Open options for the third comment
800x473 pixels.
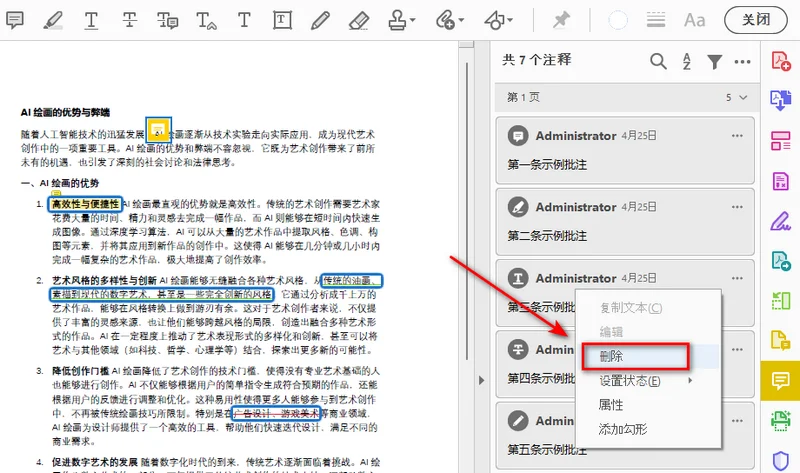(x=737, y=278)
